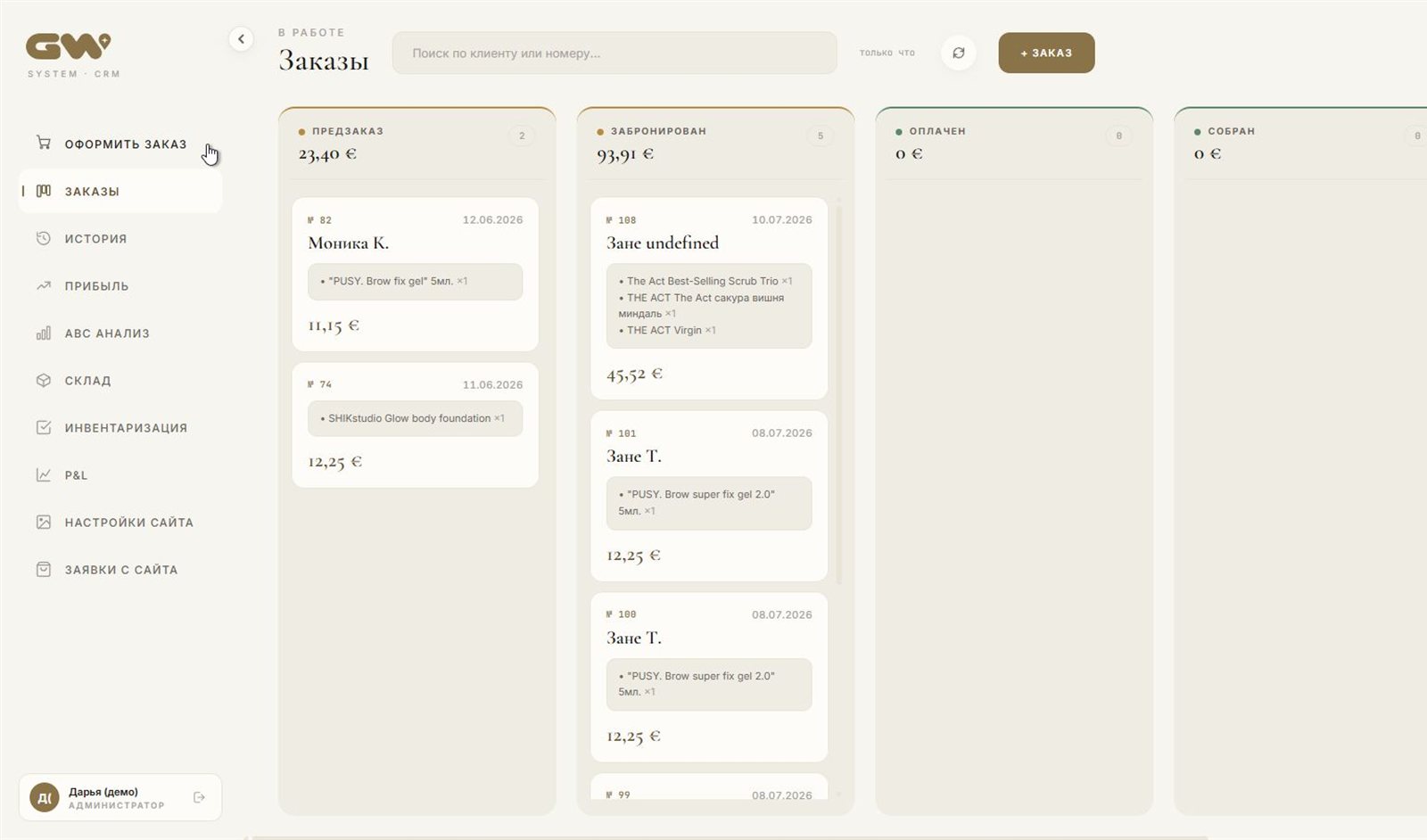
Task: Open the P&L report
Action: coord(120,474)
